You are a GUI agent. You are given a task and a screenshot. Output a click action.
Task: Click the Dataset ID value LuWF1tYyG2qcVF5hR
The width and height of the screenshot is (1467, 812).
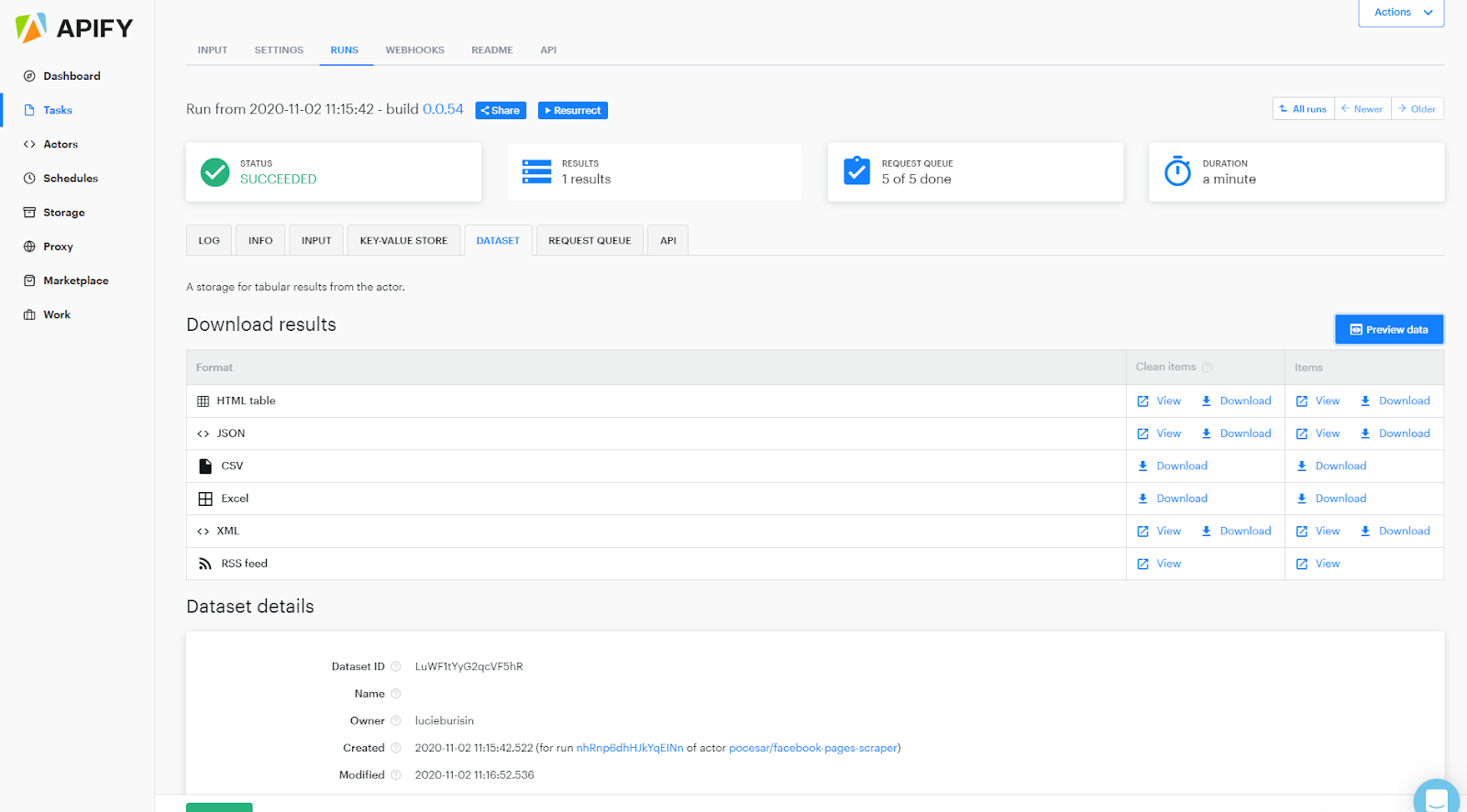[469, 666]
